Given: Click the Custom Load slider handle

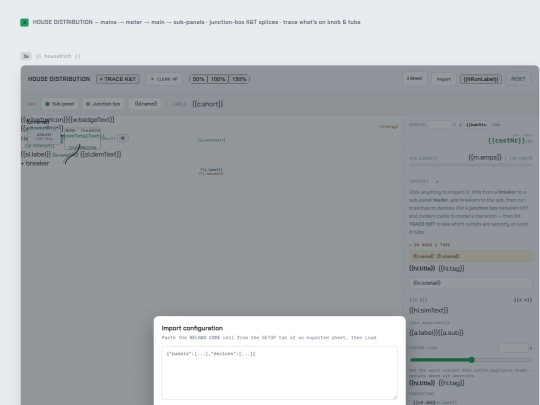Looking at the screenshot, I should click(472, 360).
